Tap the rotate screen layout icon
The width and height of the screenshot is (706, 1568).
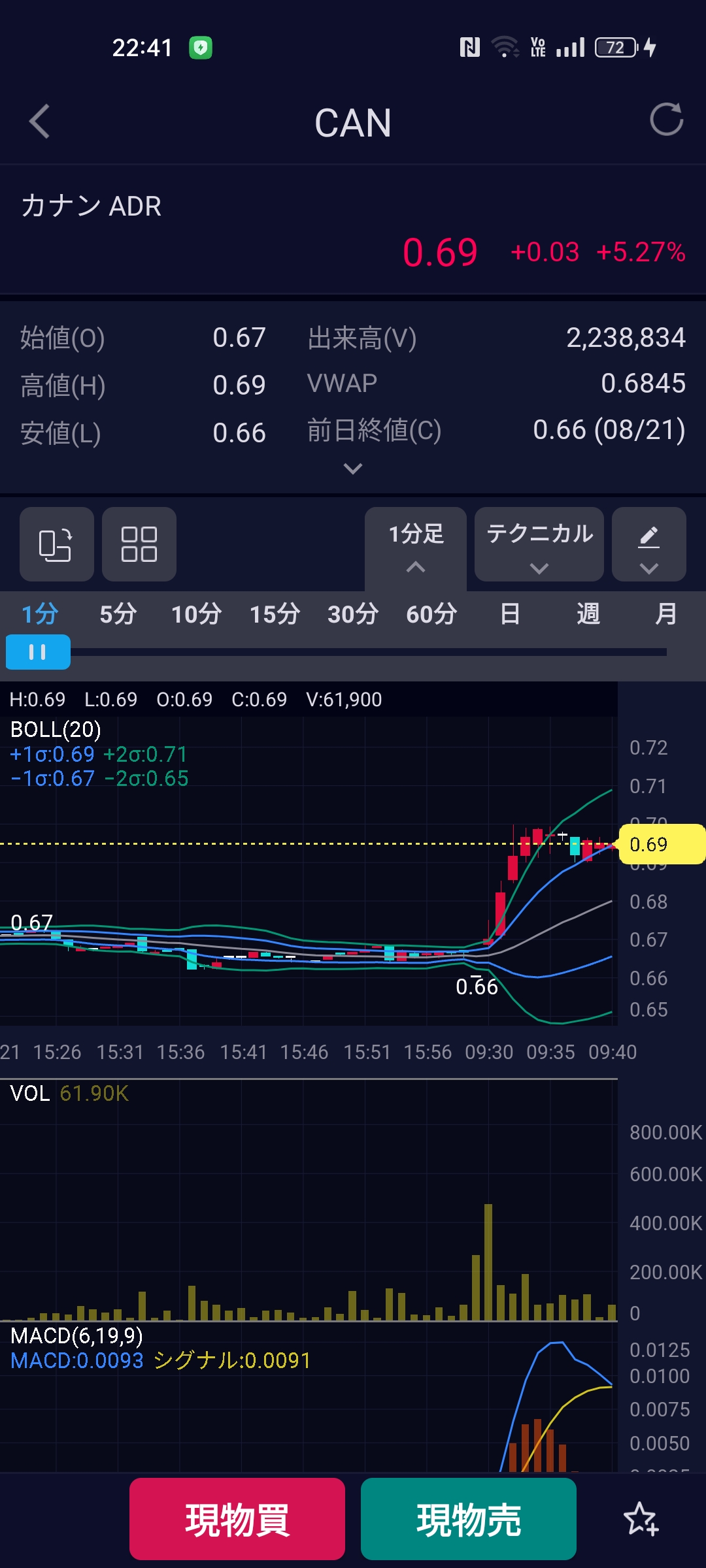coord(56,544)
